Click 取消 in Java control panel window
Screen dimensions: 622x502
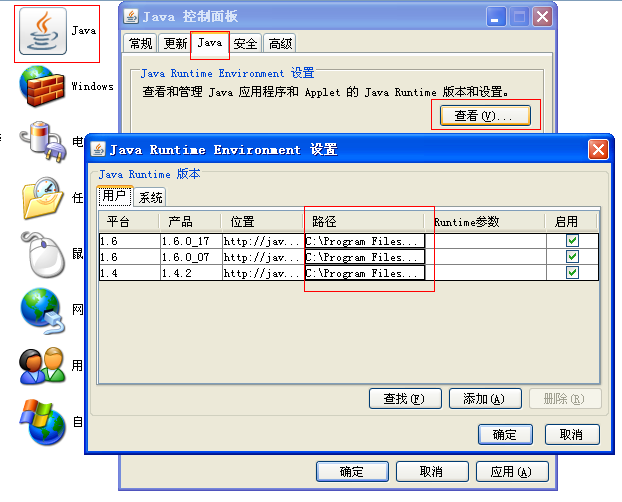point(432,471)
